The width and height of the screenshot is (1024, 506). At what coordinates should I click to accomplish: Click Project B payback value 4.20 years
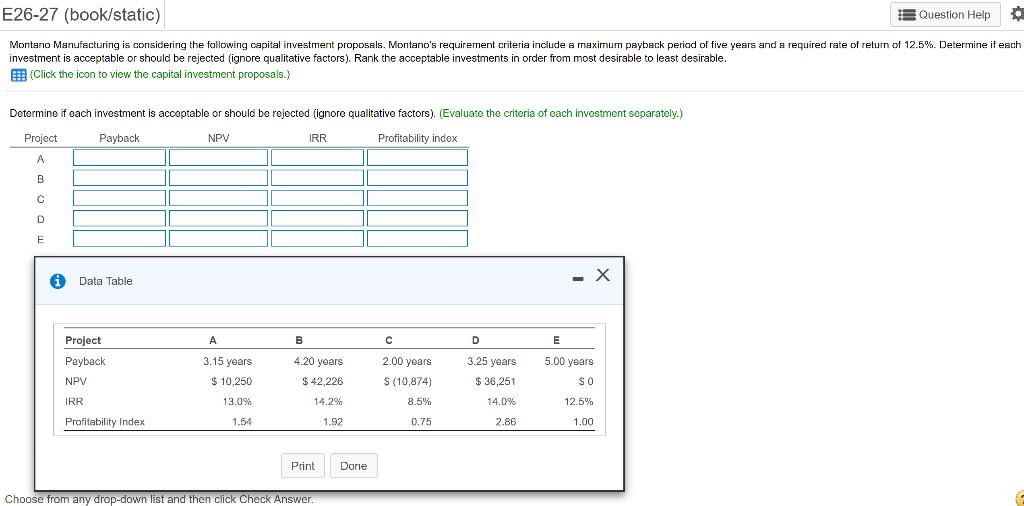point(318,361)
